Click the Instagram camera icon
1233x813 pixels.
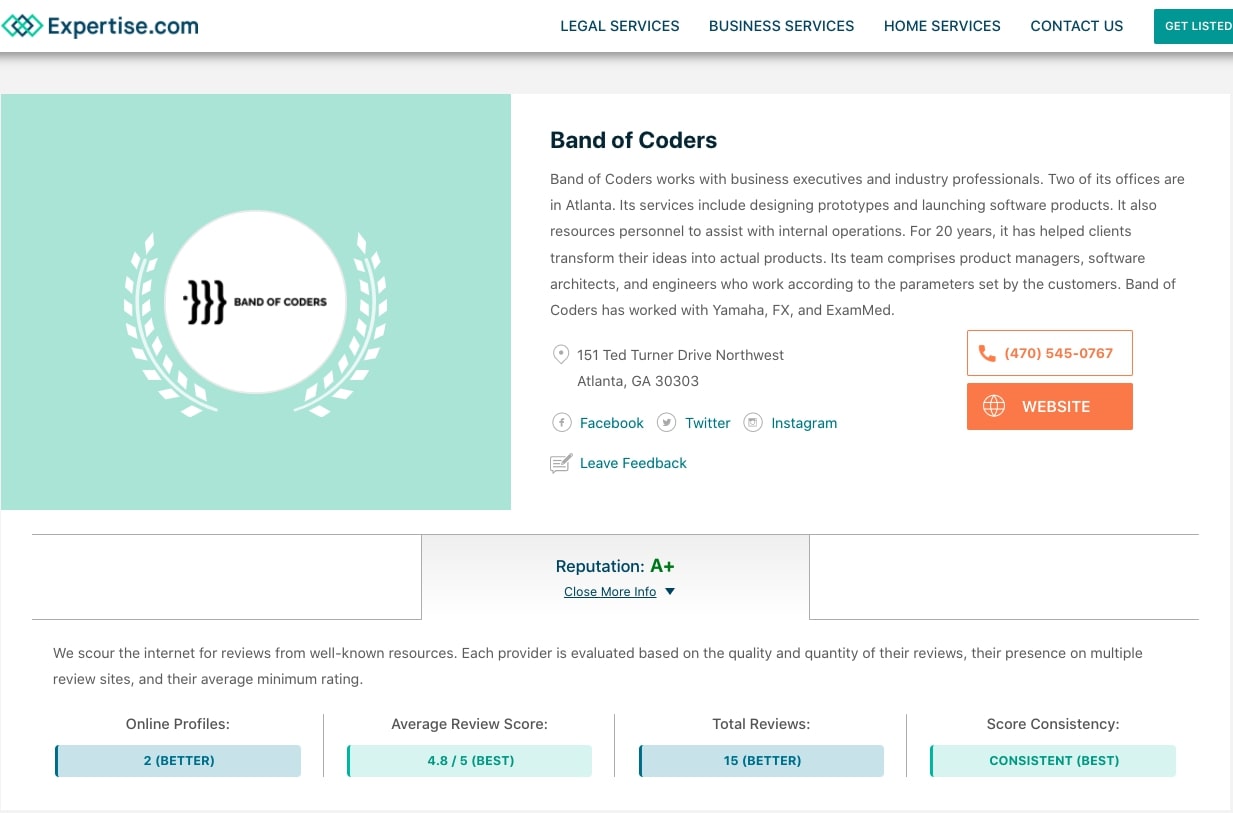tap(753, 423)
